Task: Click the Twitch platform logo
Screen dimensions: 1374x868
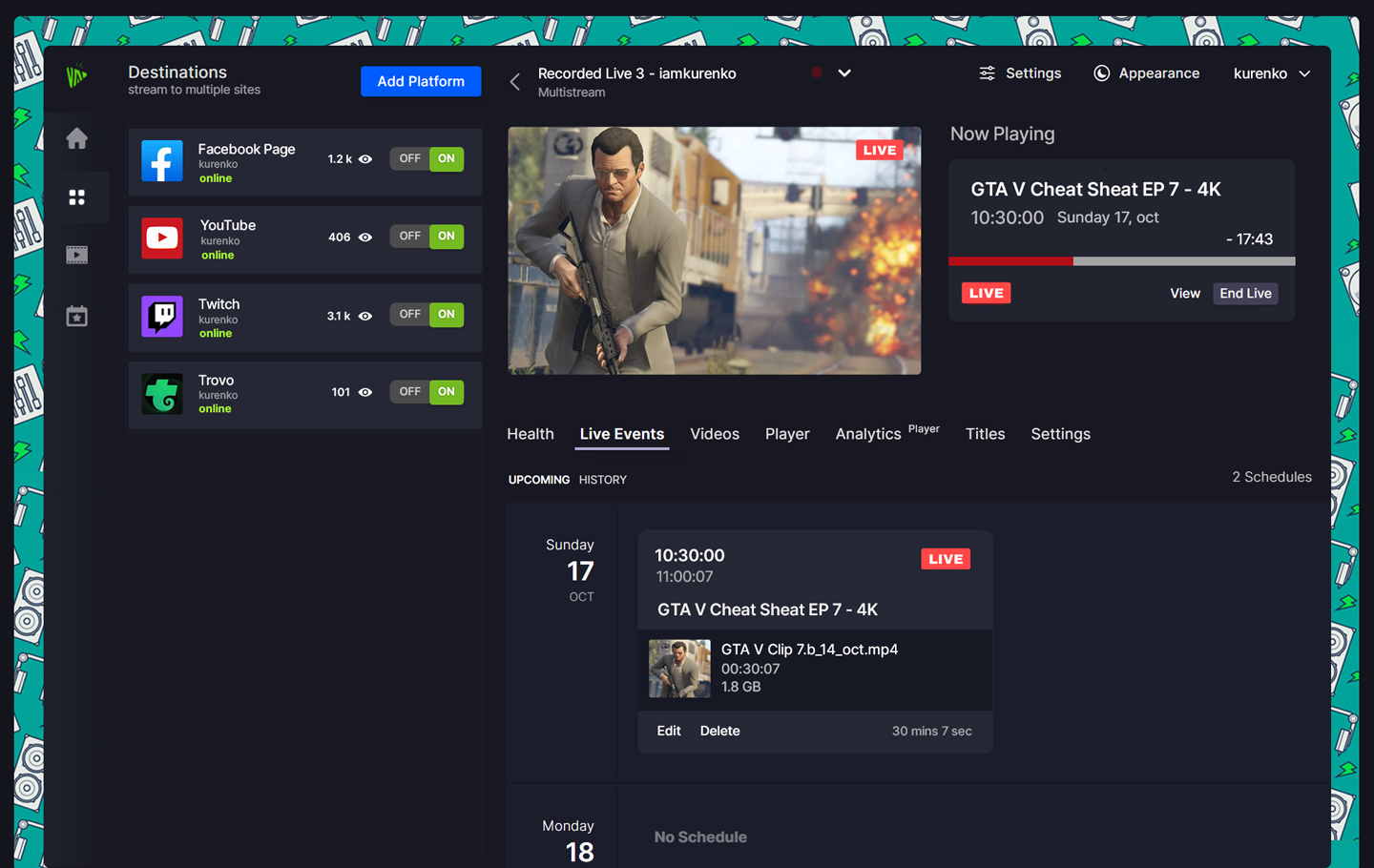Action: coord(162,316)
